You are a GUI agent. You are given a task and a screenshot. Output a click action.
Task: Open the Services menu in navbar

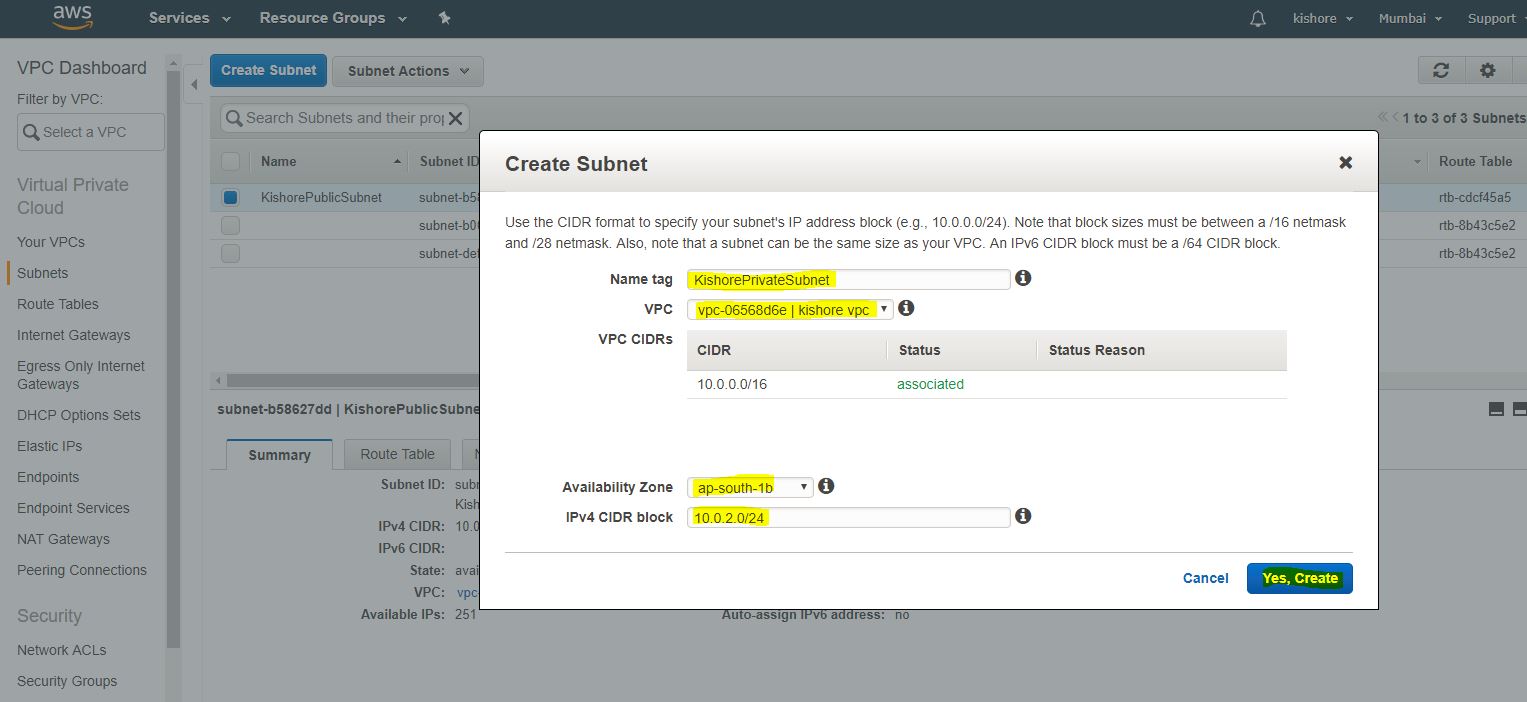click(x=189, y=18)
